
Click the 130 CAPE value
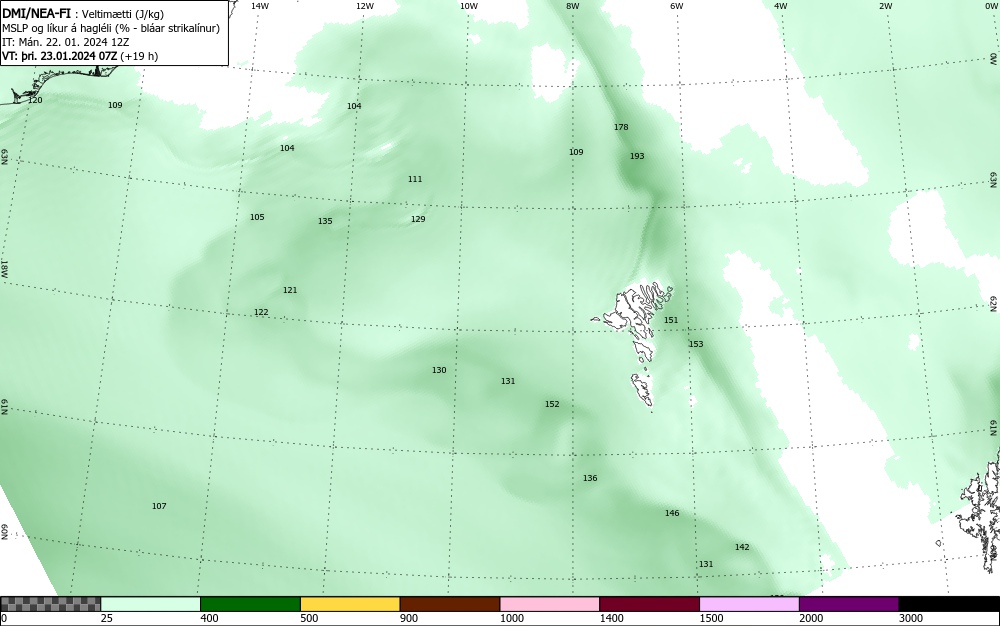tap(439, 370)
